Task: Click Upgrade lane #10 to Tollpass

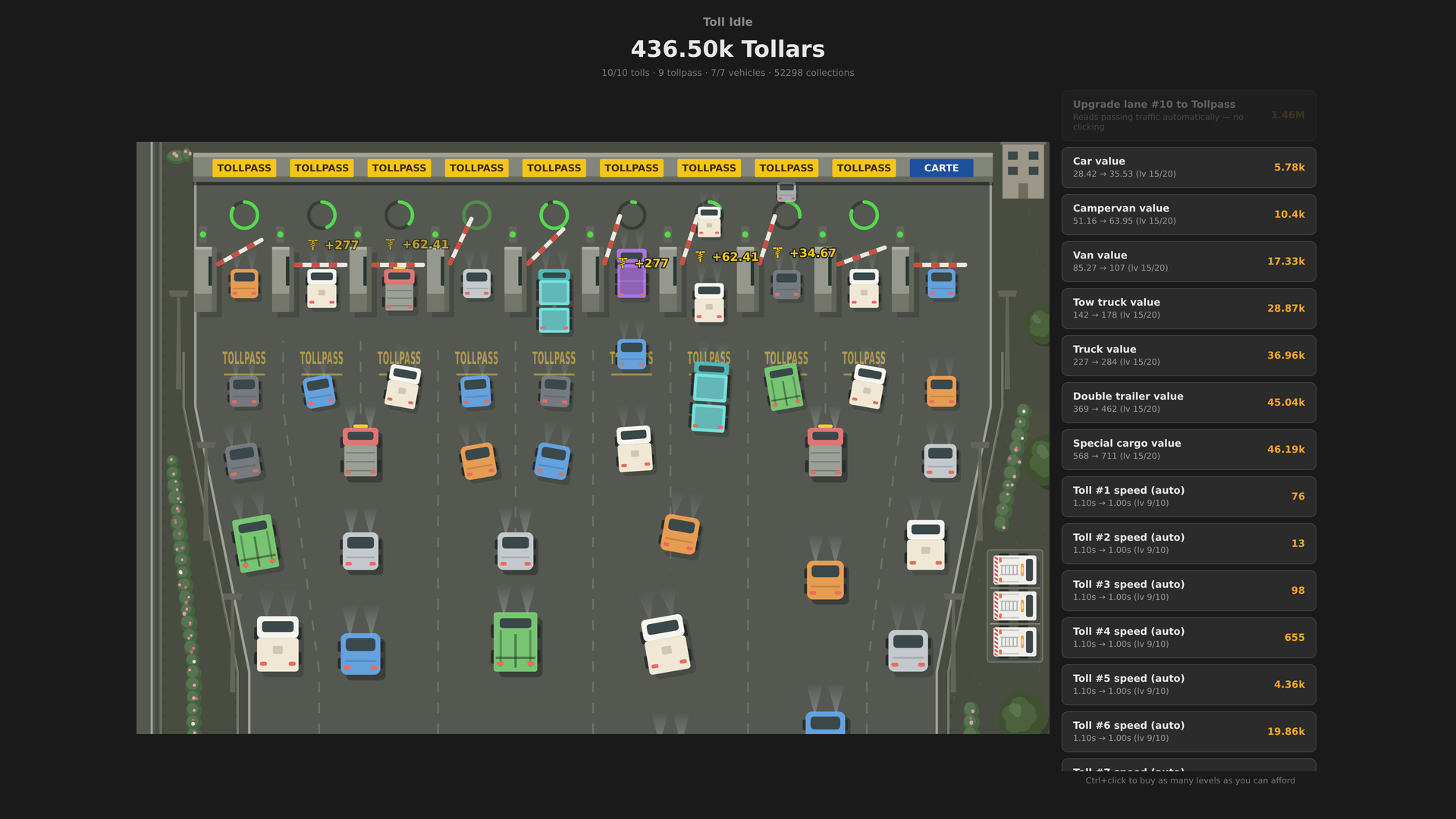Action: point(1188,115)
